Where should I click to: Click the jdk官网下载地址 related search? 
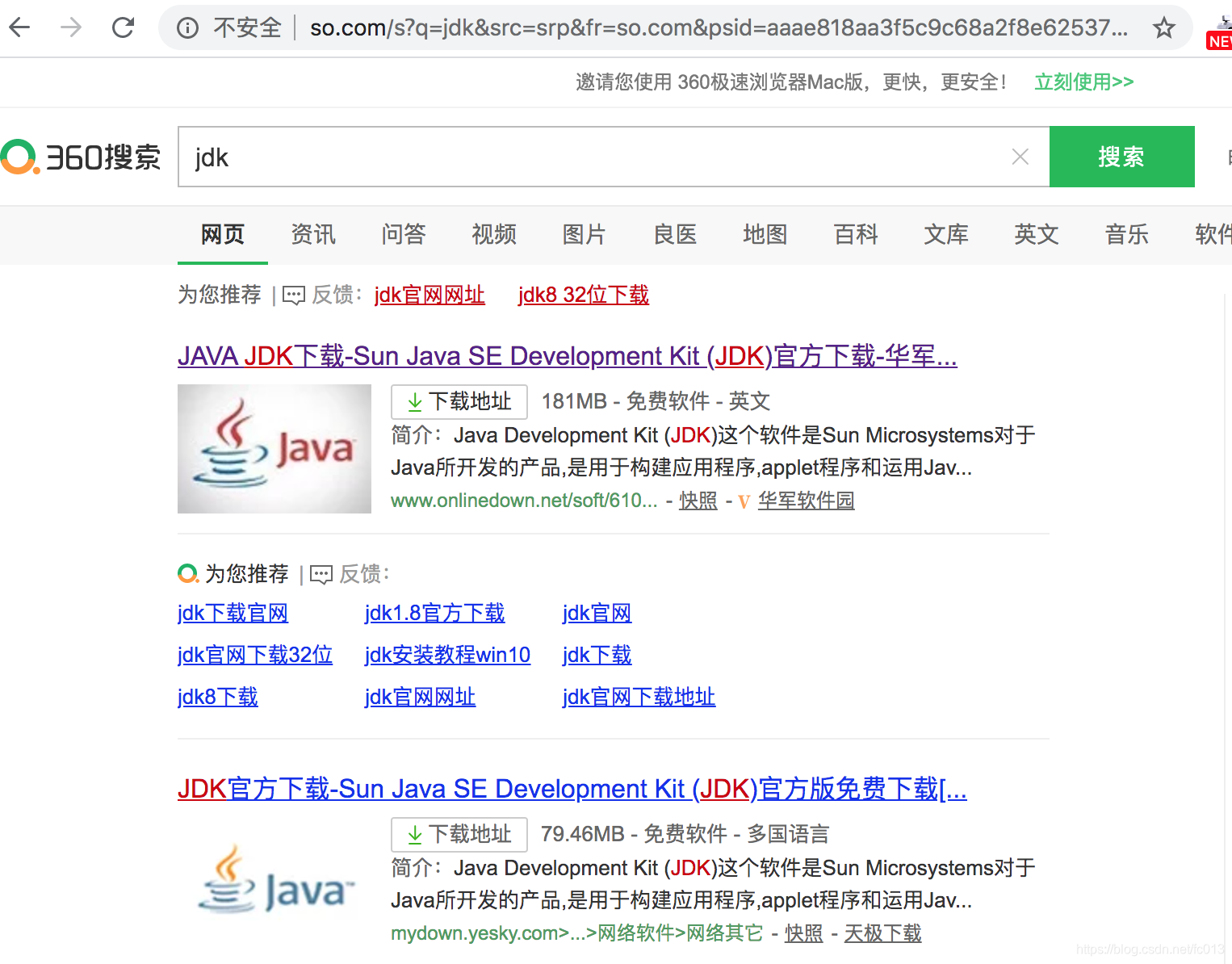point(639,697)
